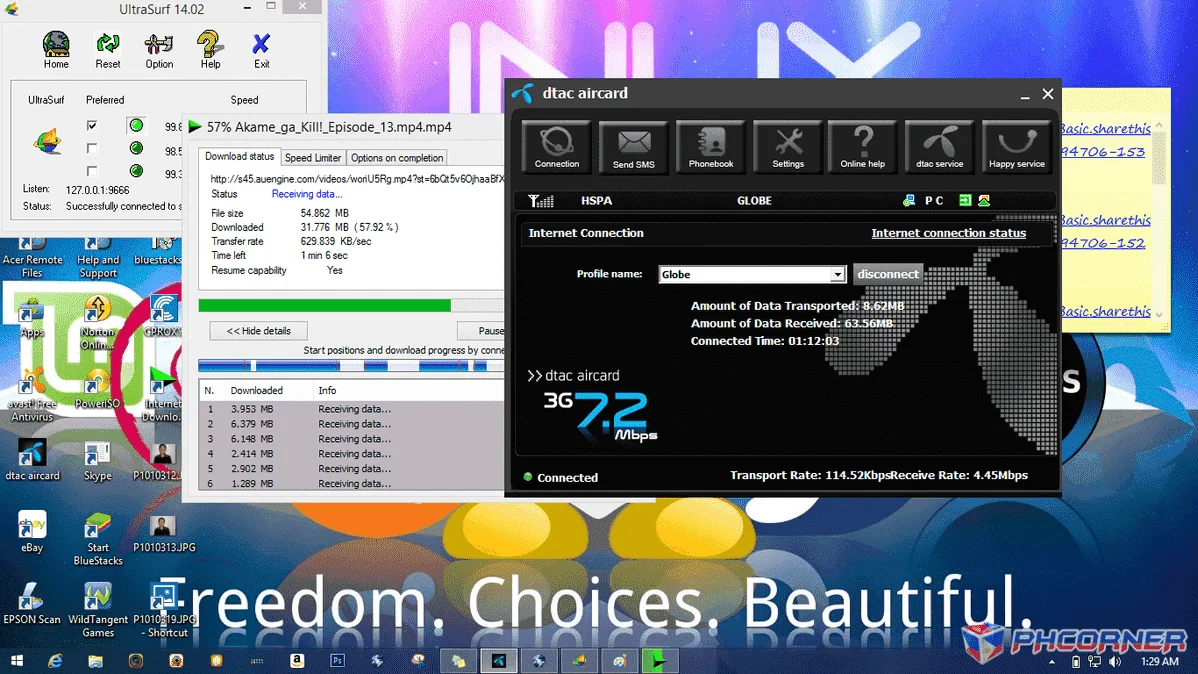The image size is (1198, 674).
Task: Open Internet connection status link
Action: 948,233
